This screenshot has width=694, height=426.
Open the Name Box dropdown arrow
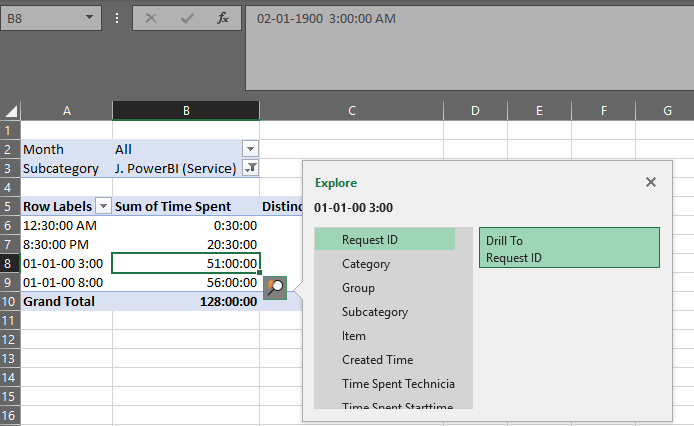(x=89, y=18)
